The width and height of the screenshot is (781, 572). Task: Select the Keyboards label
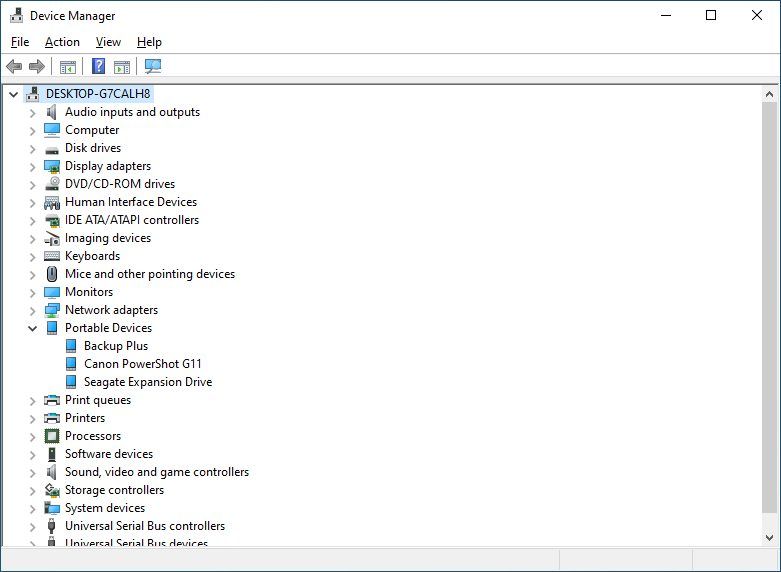click(x=92, y=256)
